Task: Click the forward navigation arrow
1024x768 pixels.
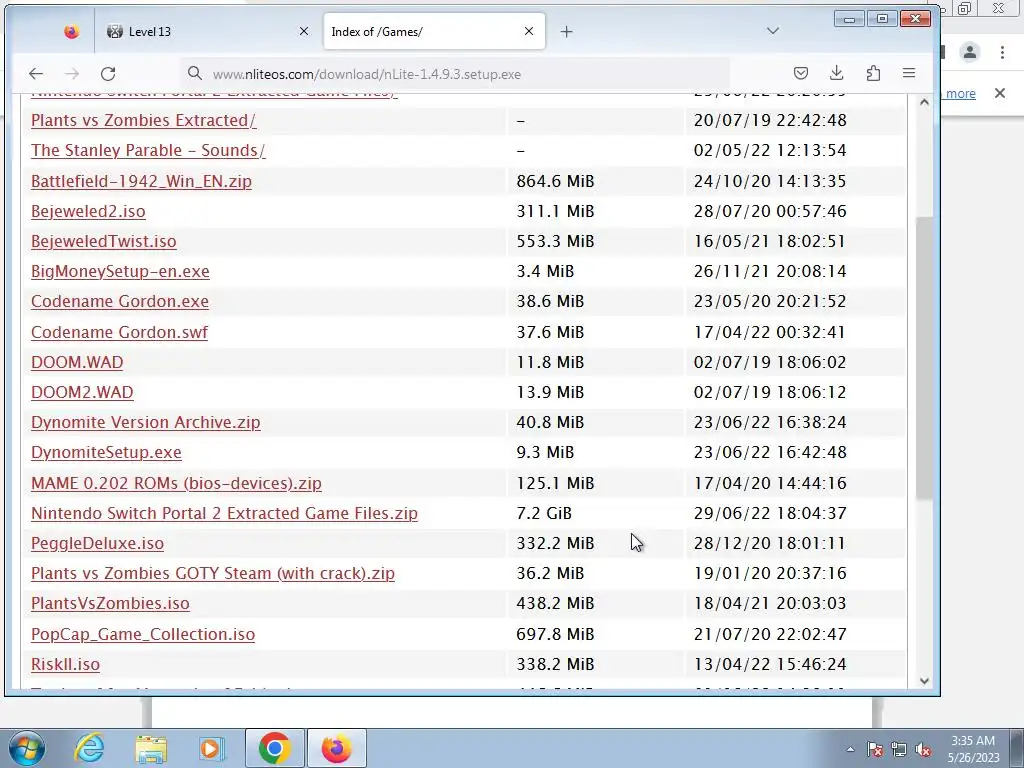Action: point(72,74)
